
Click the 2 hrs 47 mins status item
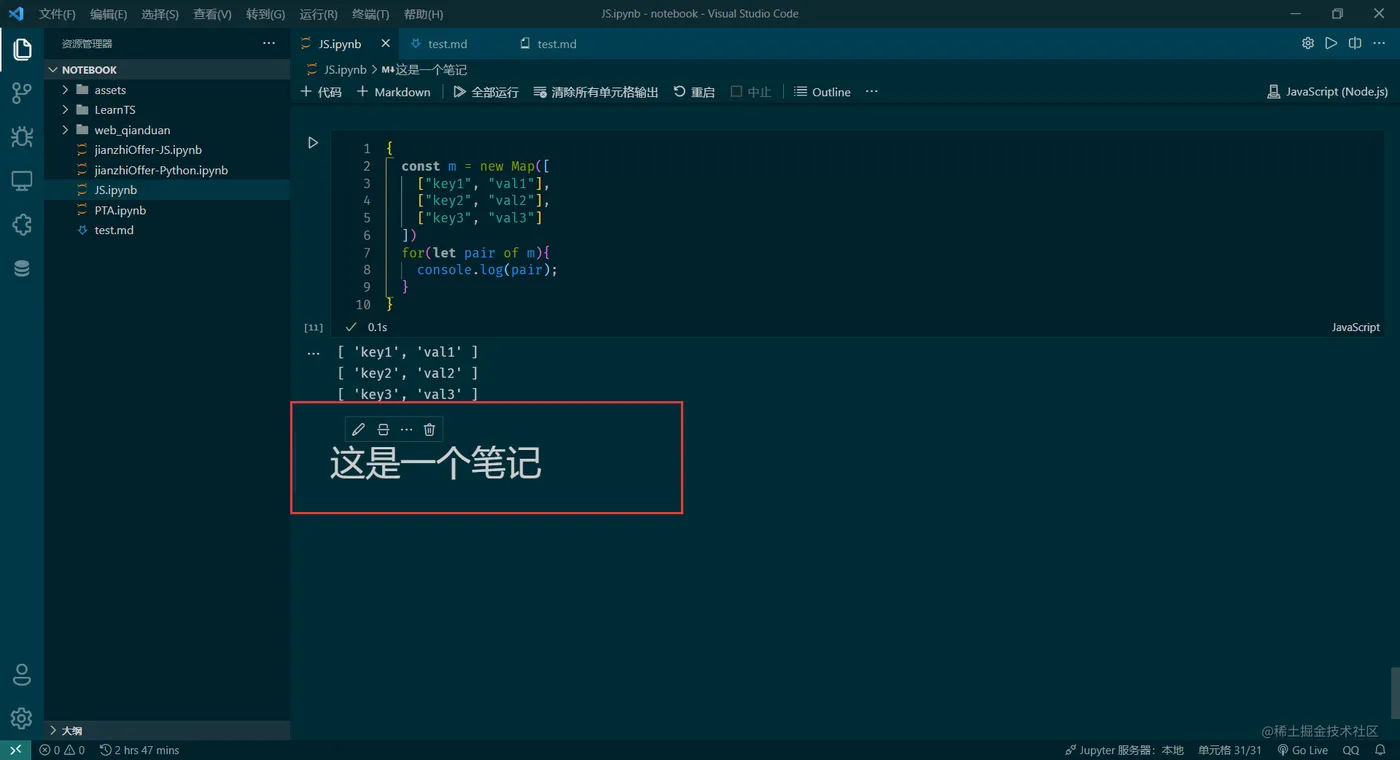139,750
